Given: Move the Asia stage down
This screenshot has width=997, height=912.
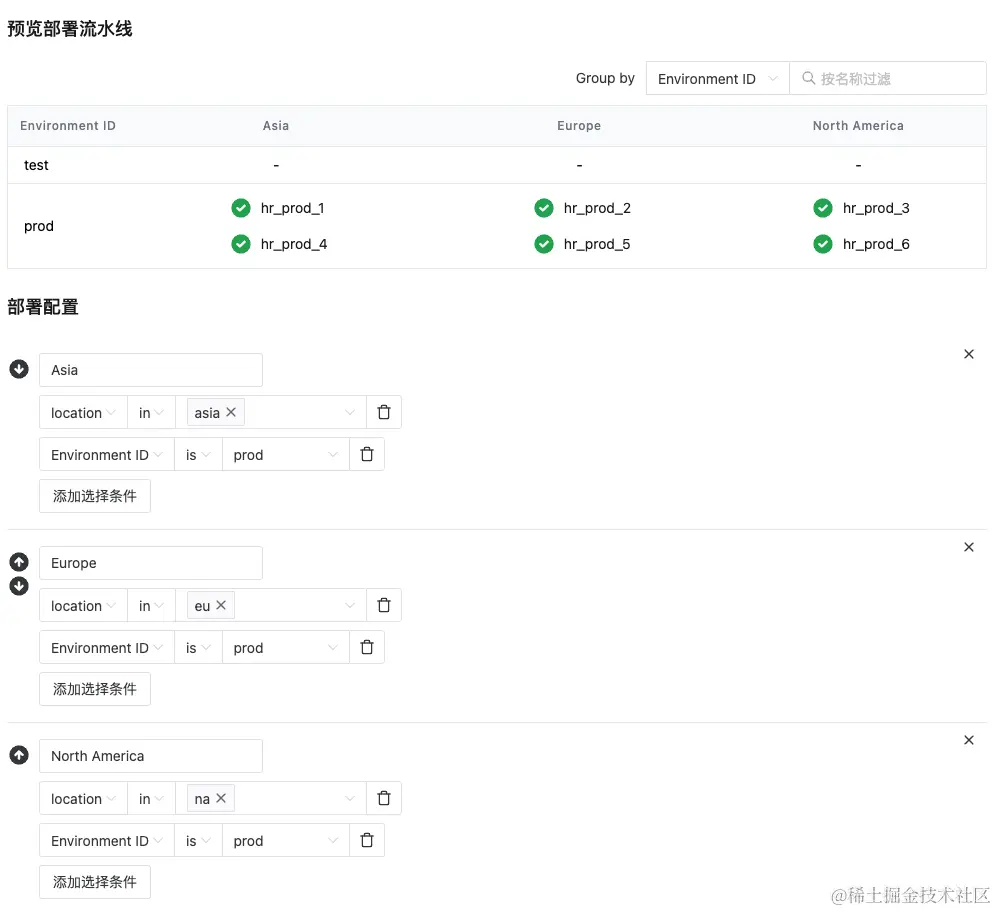Looking at the screenshot, I should (x=19, y=369).
